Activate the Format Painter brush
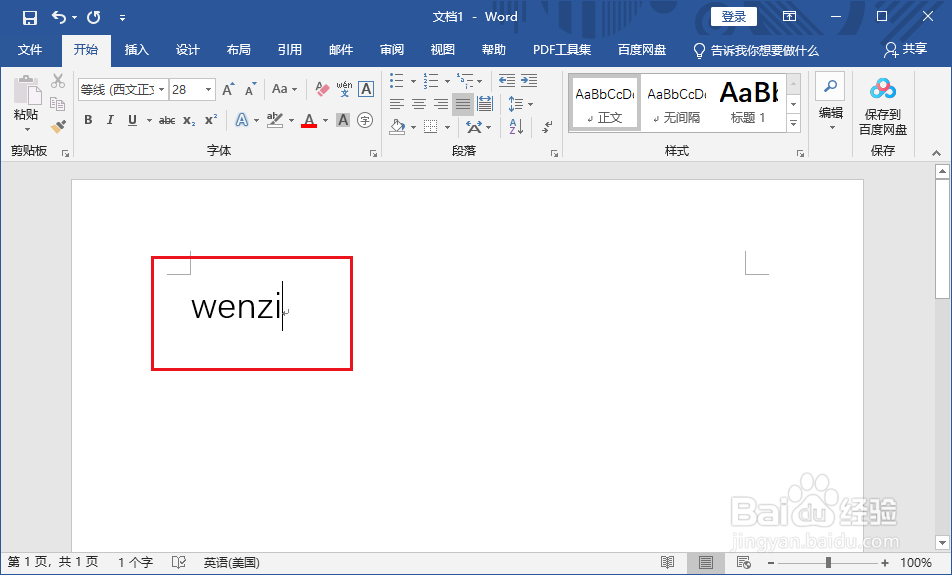 pyautogui.click(x=58, y=126)
